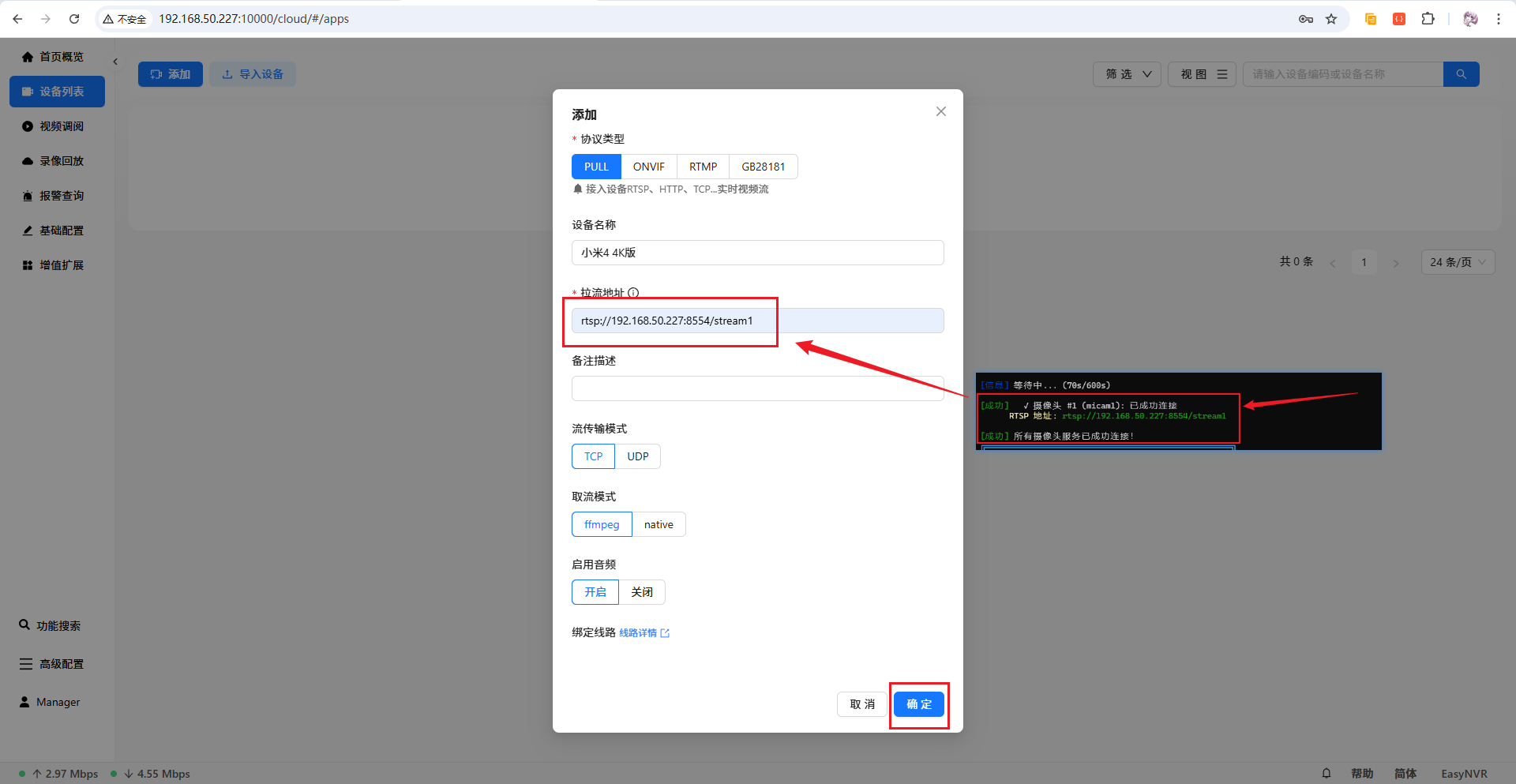Select UDP stream transport mode
The image size is (1516, 784).
(637, 456)
